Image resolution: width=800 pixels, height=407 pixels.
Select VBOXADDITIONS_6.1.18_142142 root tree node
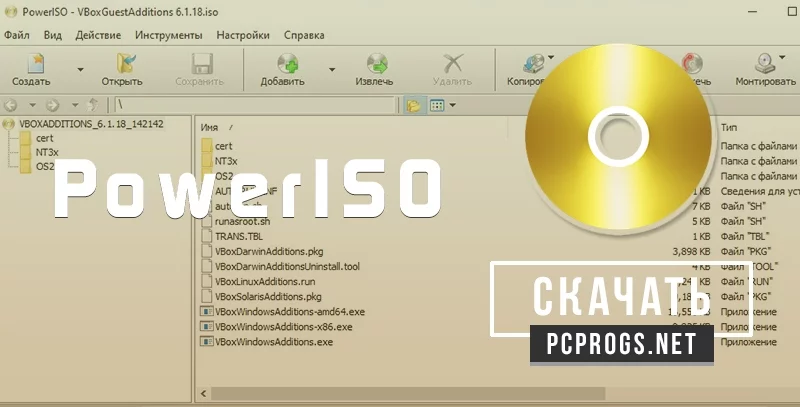point(91,123)
